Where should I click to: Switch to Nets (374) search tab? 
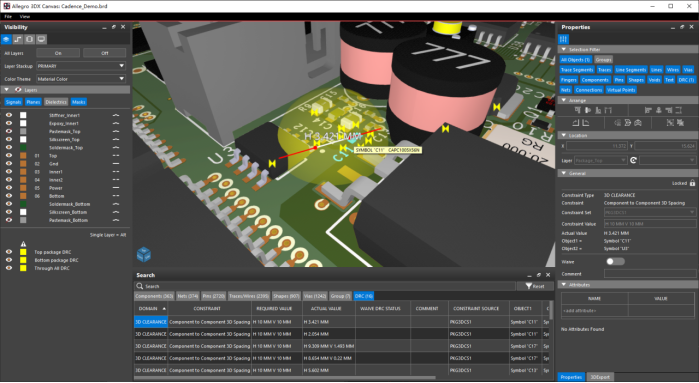[x=188, y=296]
